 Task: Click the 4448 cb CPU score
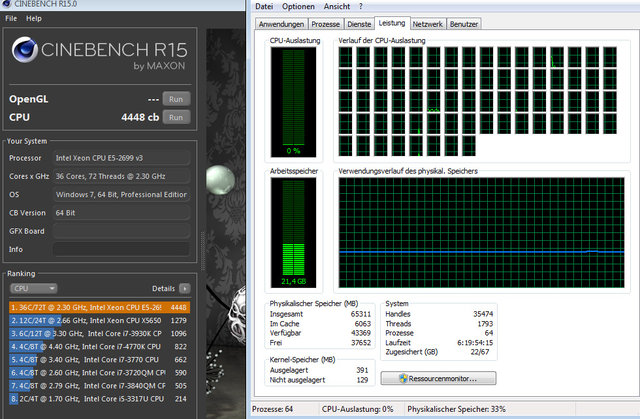pyautogui.click(x=140, y=117)
